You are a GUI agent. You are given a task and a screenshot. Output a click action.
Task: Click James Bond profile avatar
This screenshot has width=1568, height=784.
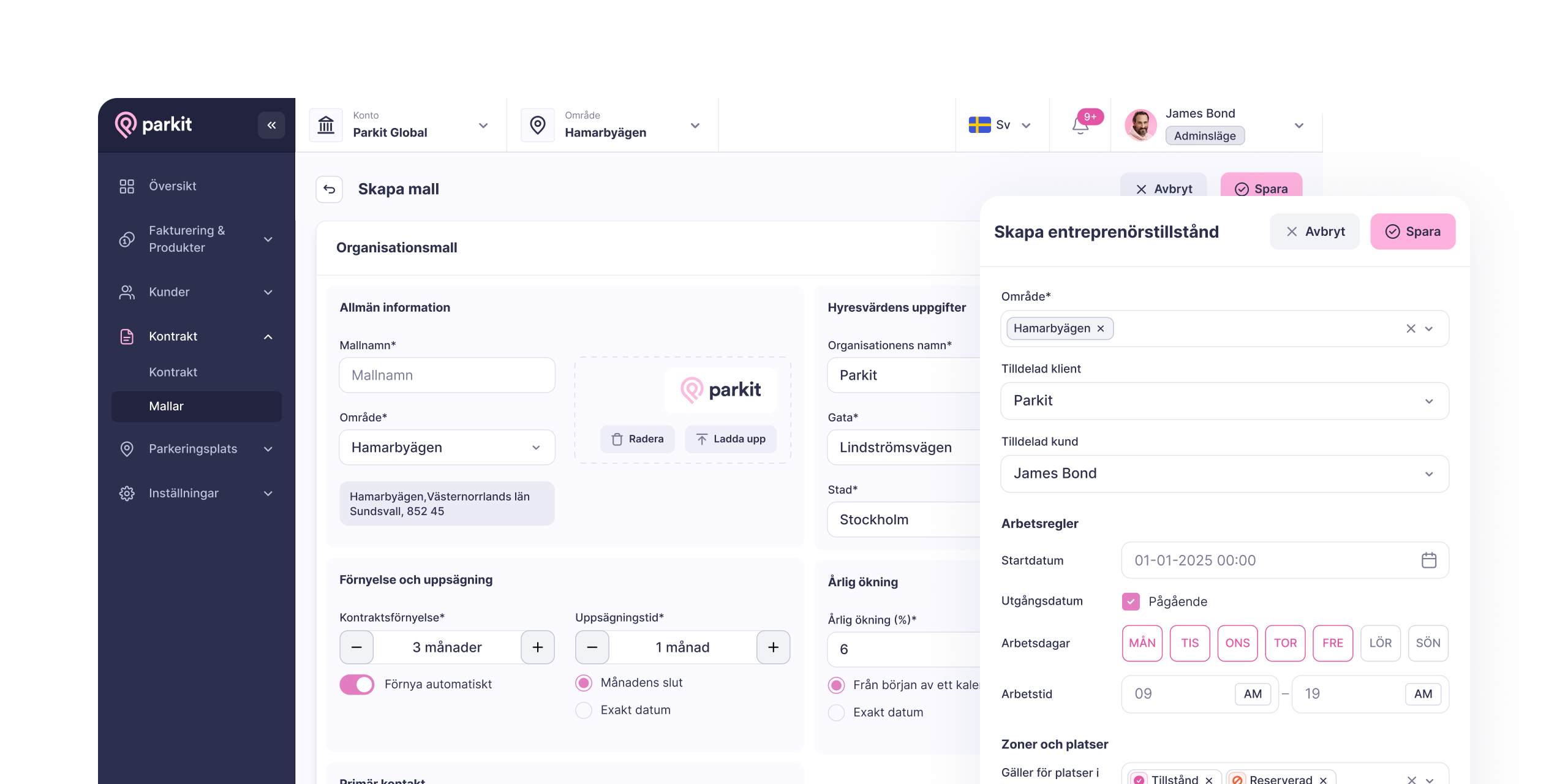click(x=1140, y=125)
